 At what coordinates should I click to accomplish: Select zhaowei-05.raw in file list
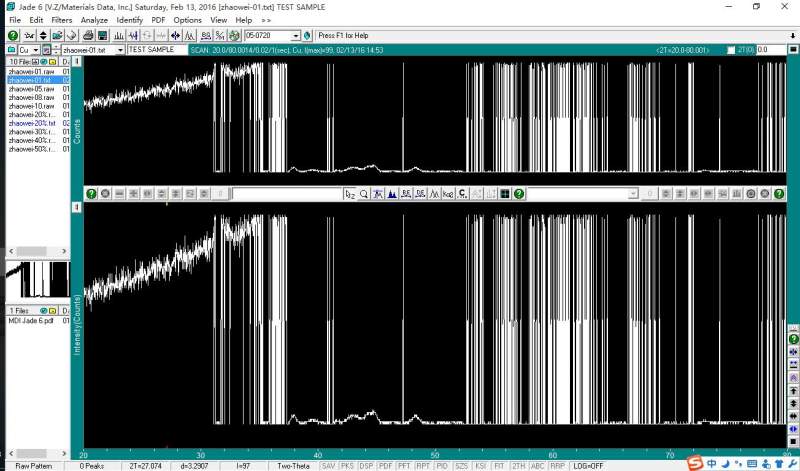(31, 89)
